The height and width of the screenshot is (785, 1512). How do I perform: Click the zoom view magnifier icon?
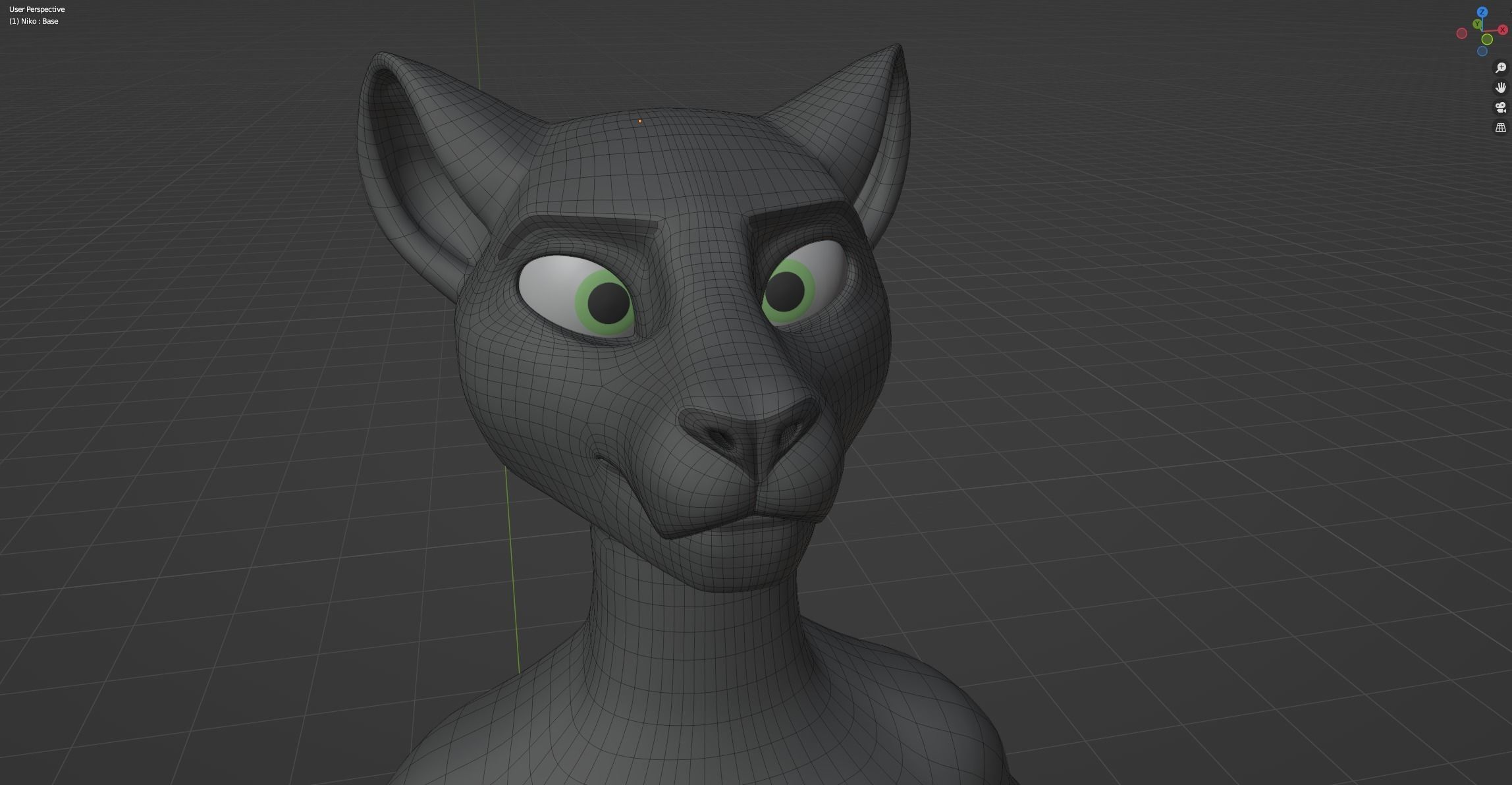tap(1501, 68)
